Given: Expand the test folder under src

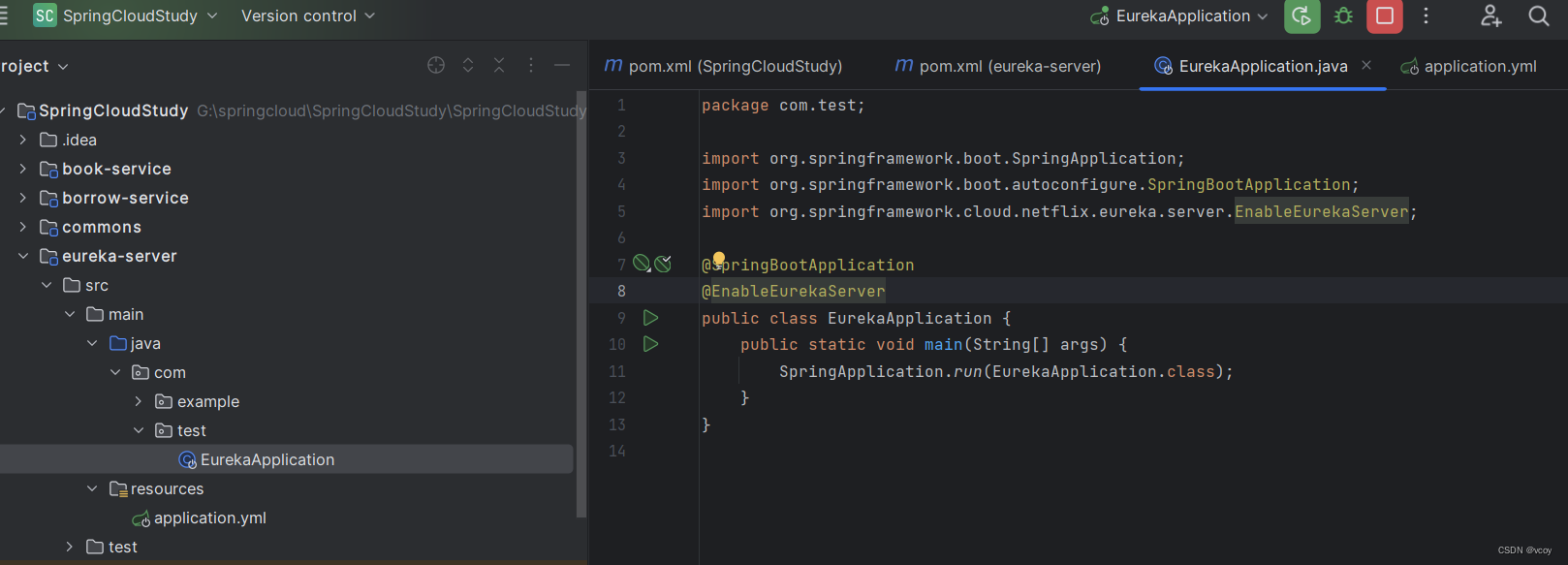Looking at the screenshot, I should (70, 547).
